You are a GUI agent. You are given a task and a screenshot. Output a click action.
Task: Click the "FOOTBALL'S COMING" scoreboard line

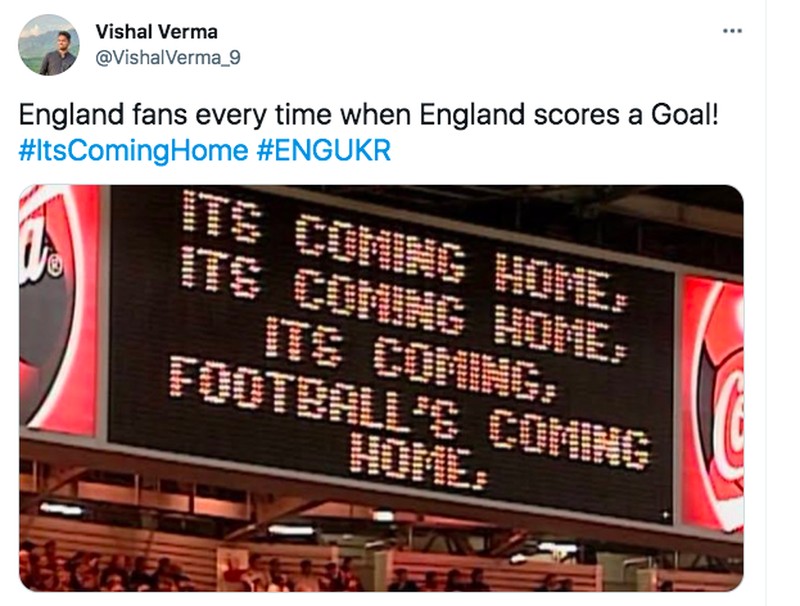click(x=408, y=411)
